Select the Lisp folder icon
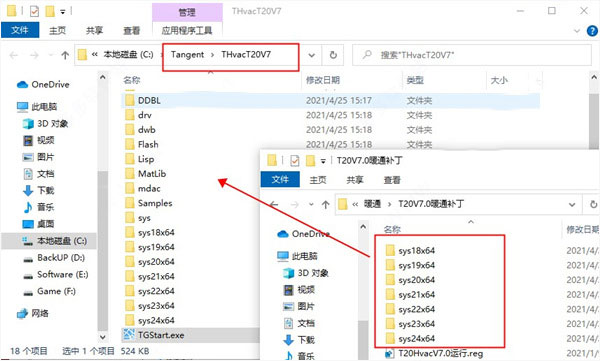 [130, 159]
